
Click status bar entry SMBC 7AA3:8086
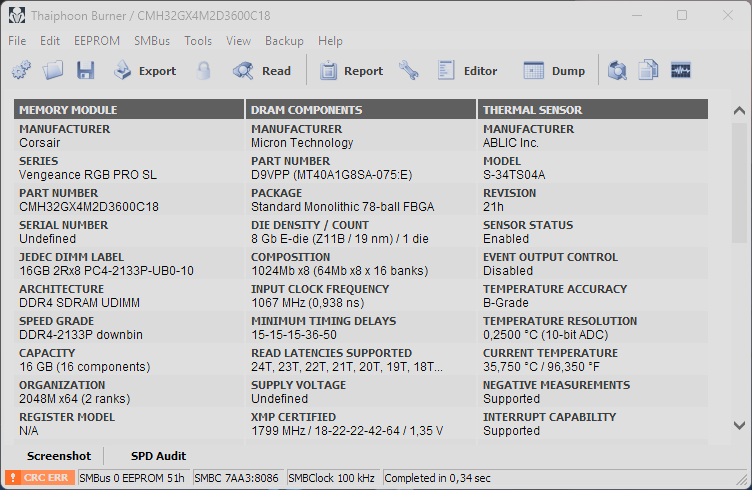pyautogui.click(x=237, y=478)
